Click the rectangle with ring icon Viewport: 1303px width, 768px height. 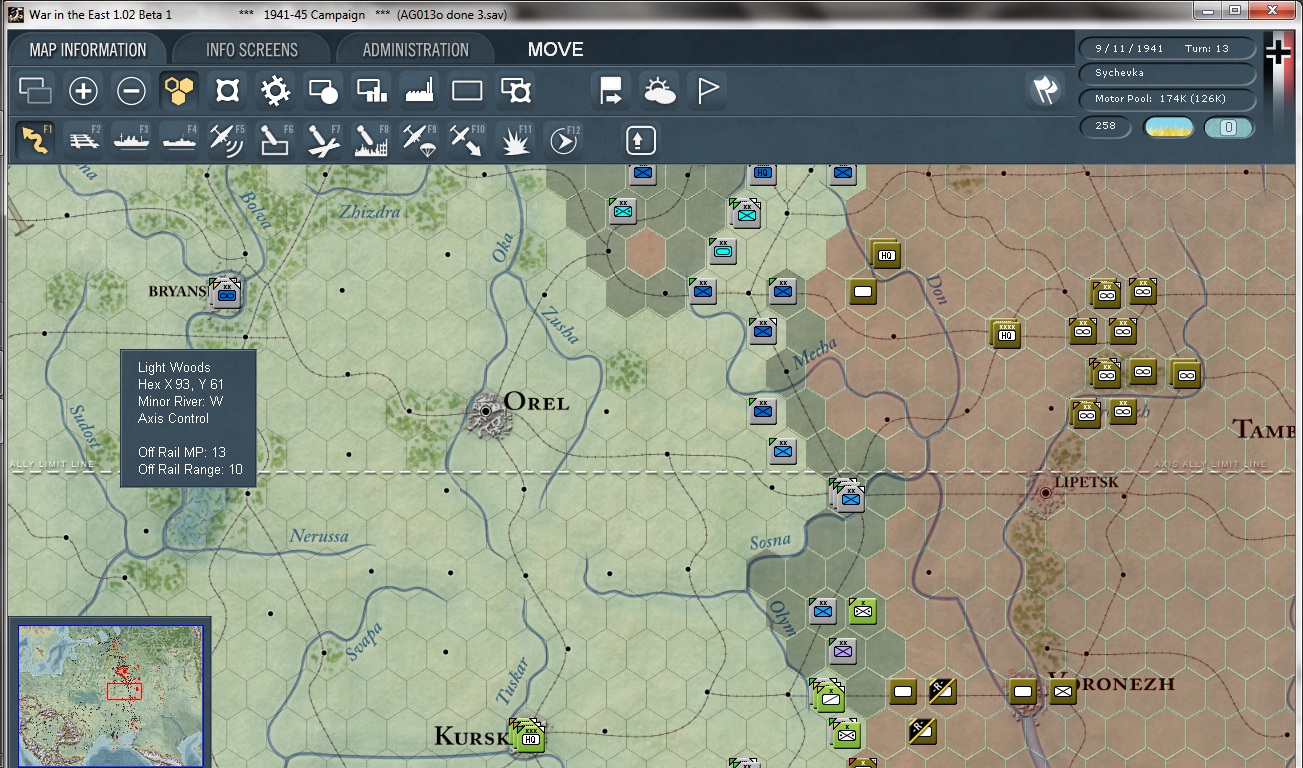(x=515, y=92)
